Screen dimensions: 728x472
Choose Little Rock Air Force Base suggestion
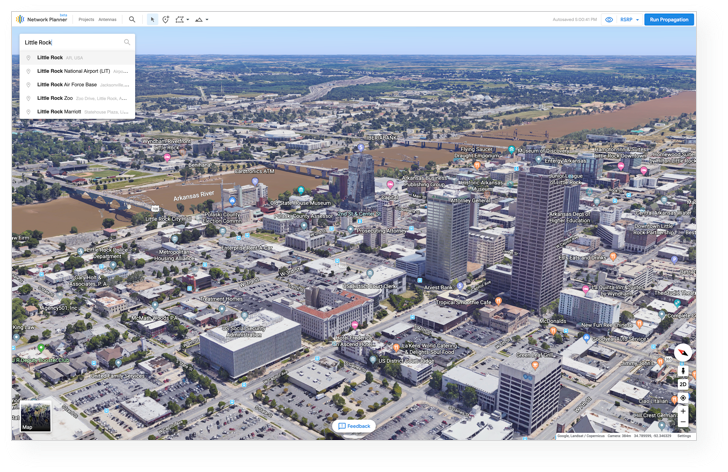click(x=77, y=84)
